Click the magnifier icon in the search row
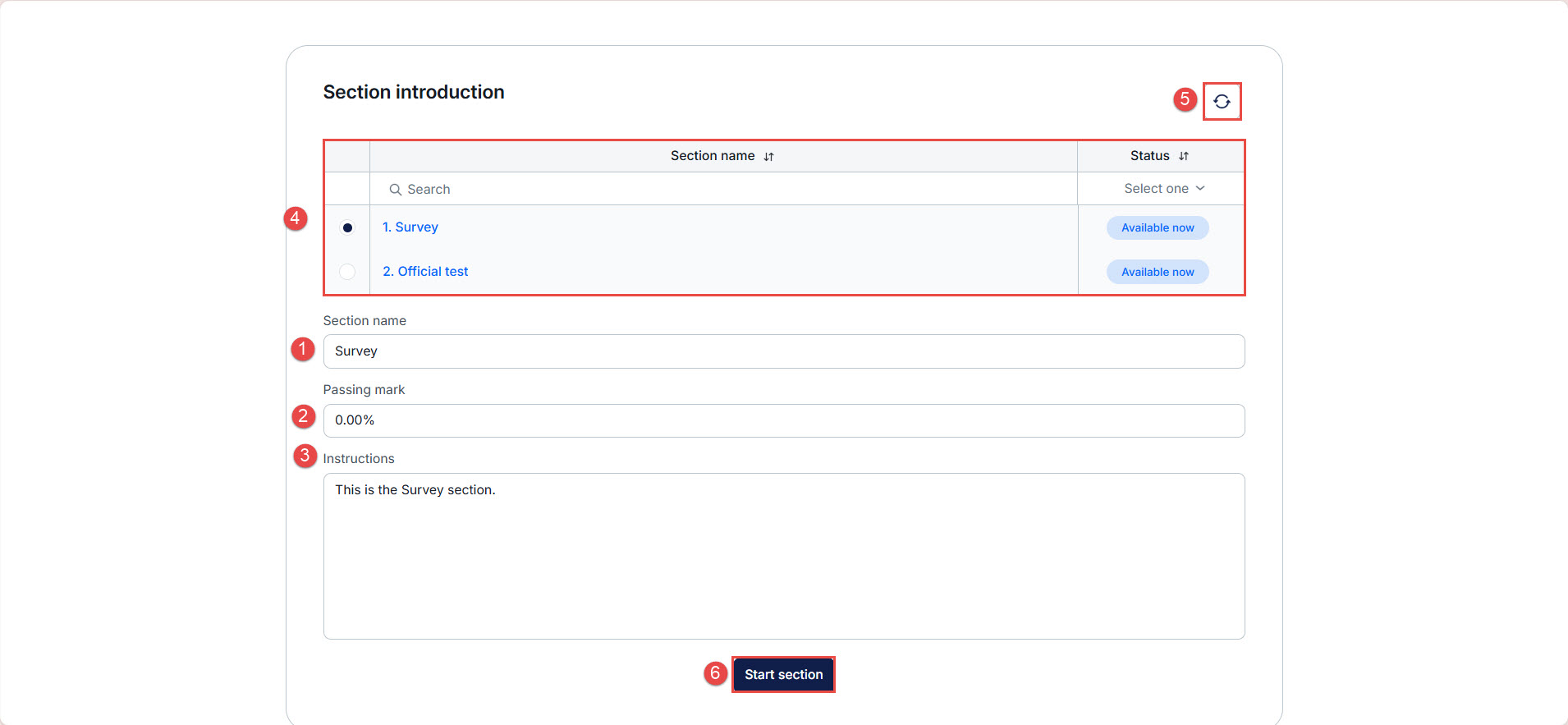 tap(395, 190)
